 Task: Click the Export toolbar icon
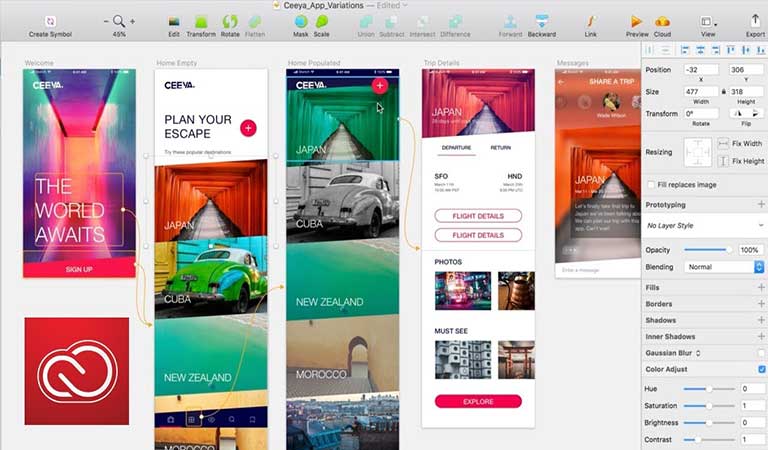[x=755, y=21]
